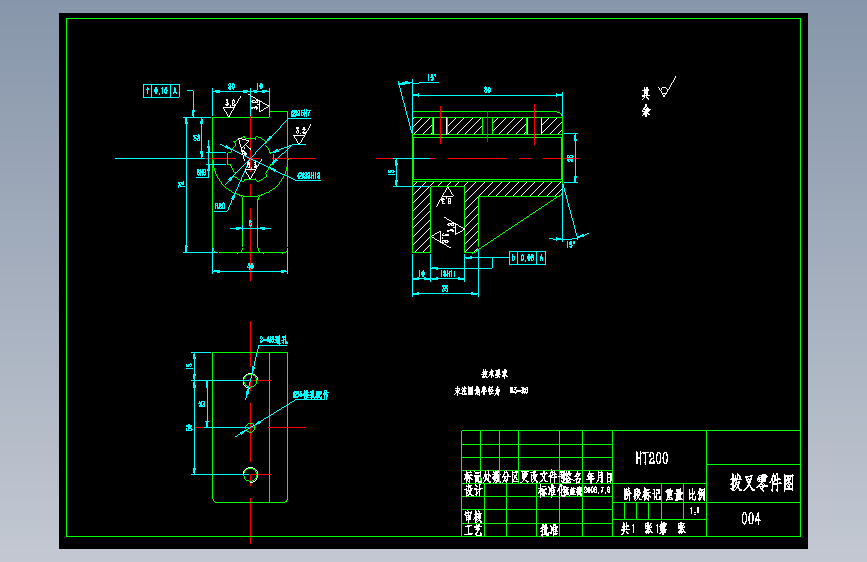
Task: Select the 0.08 A tolerance frame in section view
Action: tap(527, 258)
